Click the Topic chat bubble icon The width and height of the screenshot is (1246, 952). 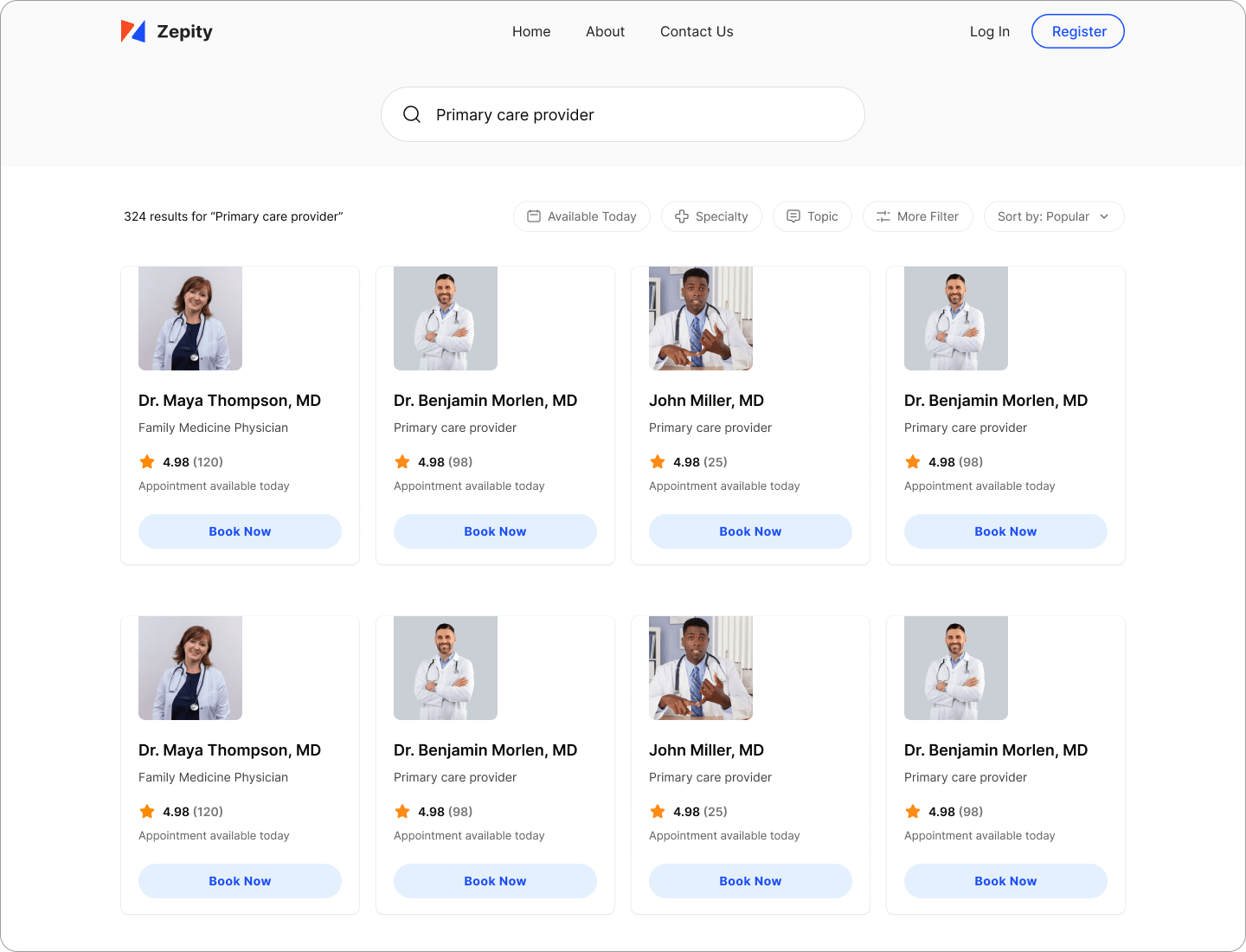point(793,216)
